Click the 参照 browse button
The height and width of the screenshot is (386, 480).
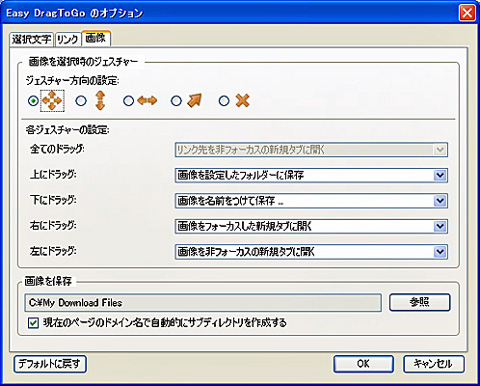(x=420, y=302)
